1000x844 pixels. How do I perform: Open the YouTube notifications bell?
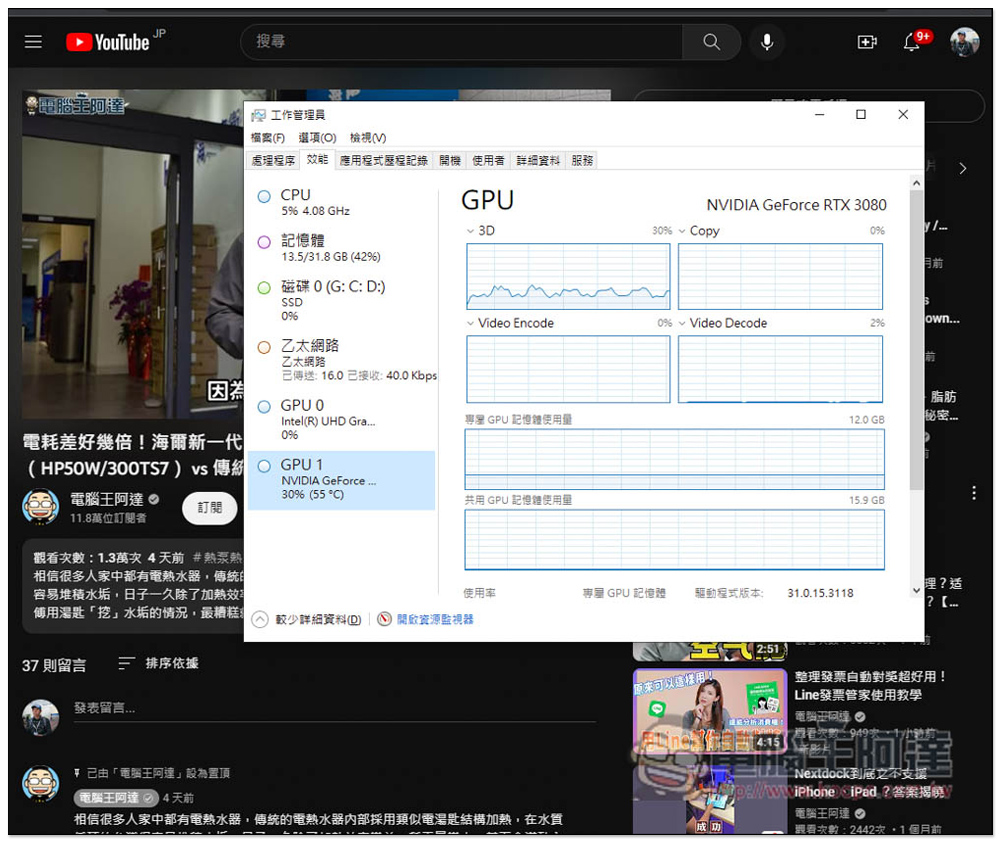[x=912, y=42]
